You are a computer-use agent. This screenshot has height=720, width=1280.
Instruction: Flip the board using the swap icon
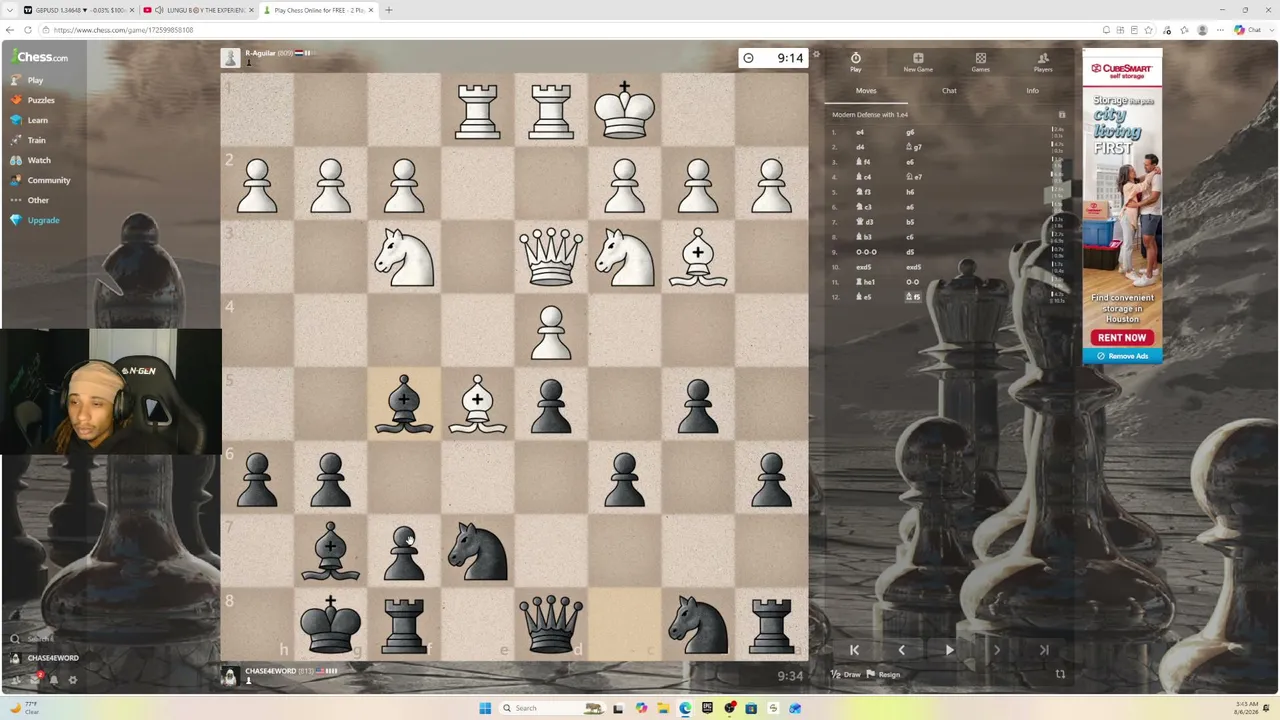coord(1060,674)
